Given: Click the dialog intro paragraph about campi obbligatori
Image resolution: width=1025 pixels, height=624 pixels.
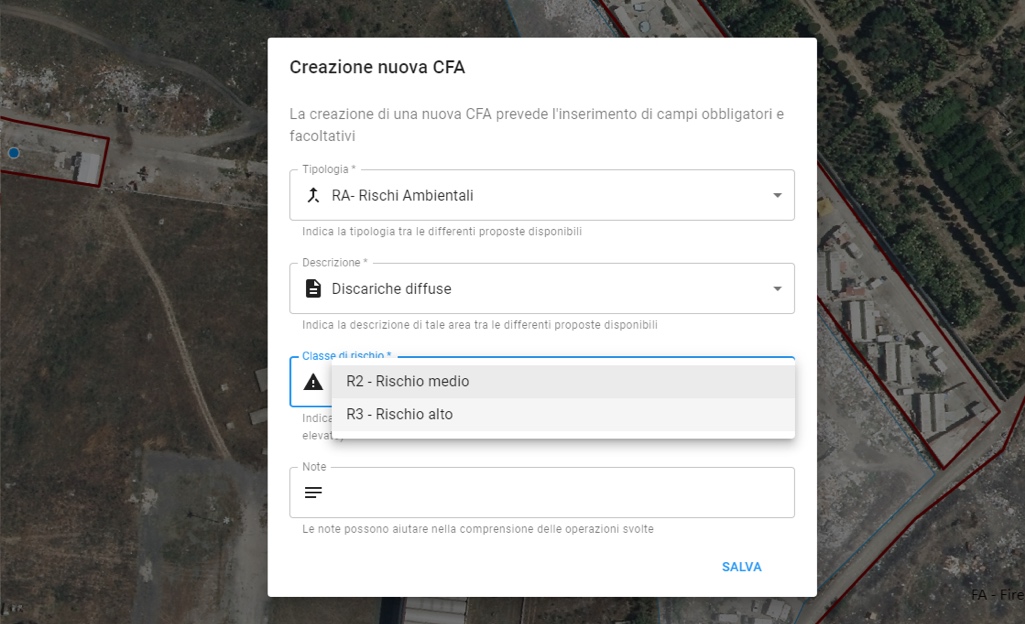Looking at the screenshot, I should click(535, 125).
